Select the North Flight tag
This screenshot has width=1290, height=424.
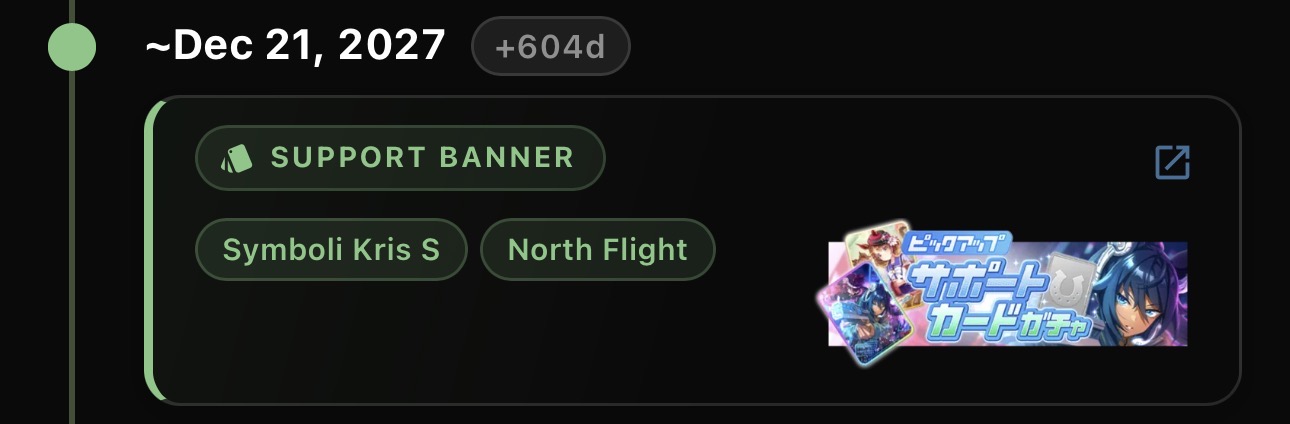click(x=598, y=249)
